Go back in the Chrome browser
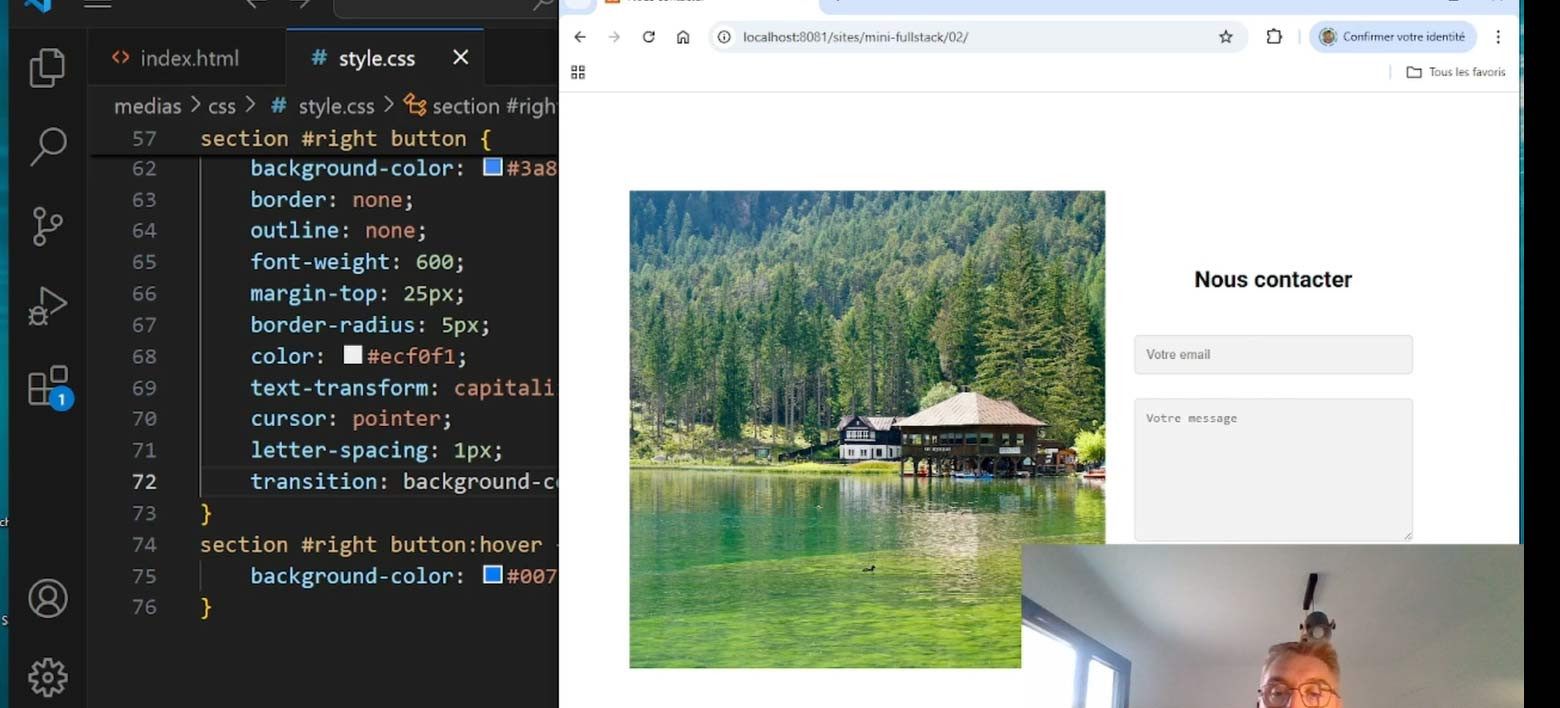The height and width of the screenshot is (708, 1560). point(580,37)
